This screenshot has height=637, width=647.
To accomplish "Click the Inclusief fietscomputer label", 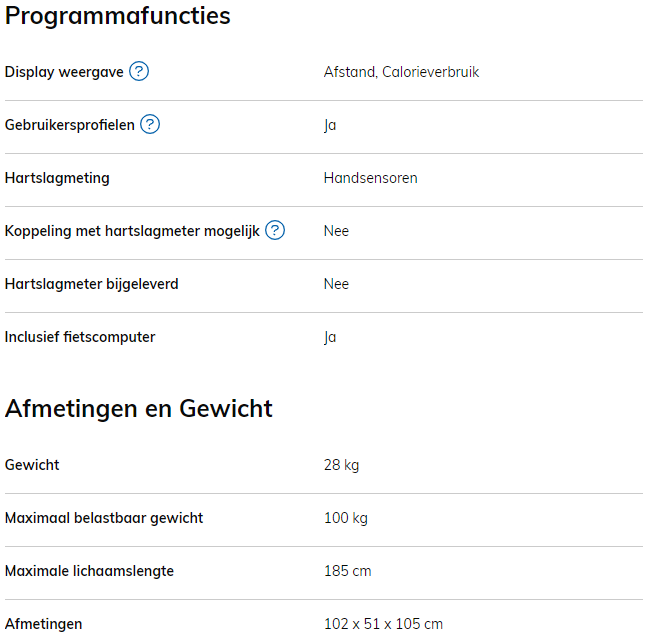I will click(80, 337).
